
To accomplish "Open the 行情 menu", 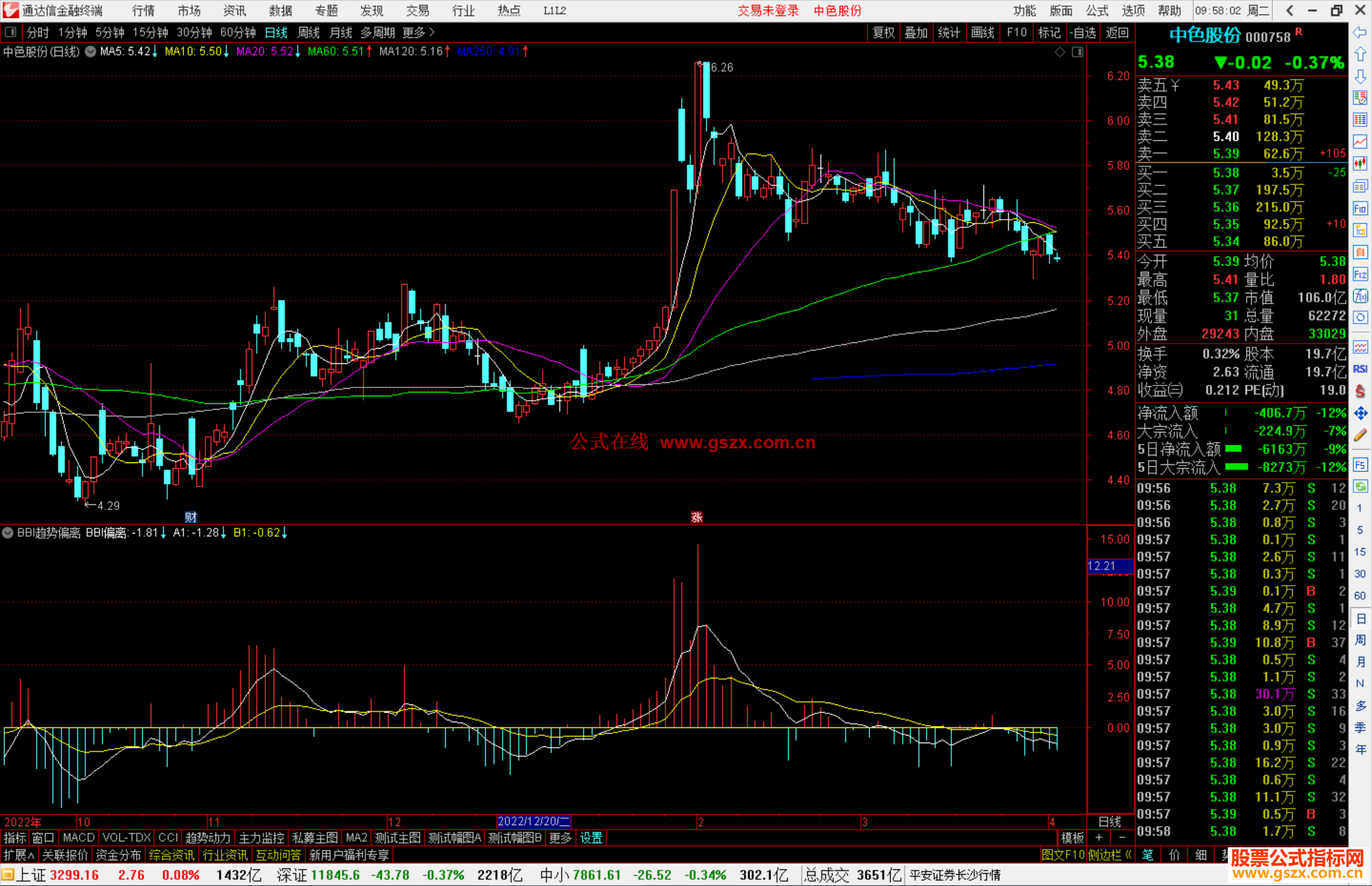I will [144, 11].
